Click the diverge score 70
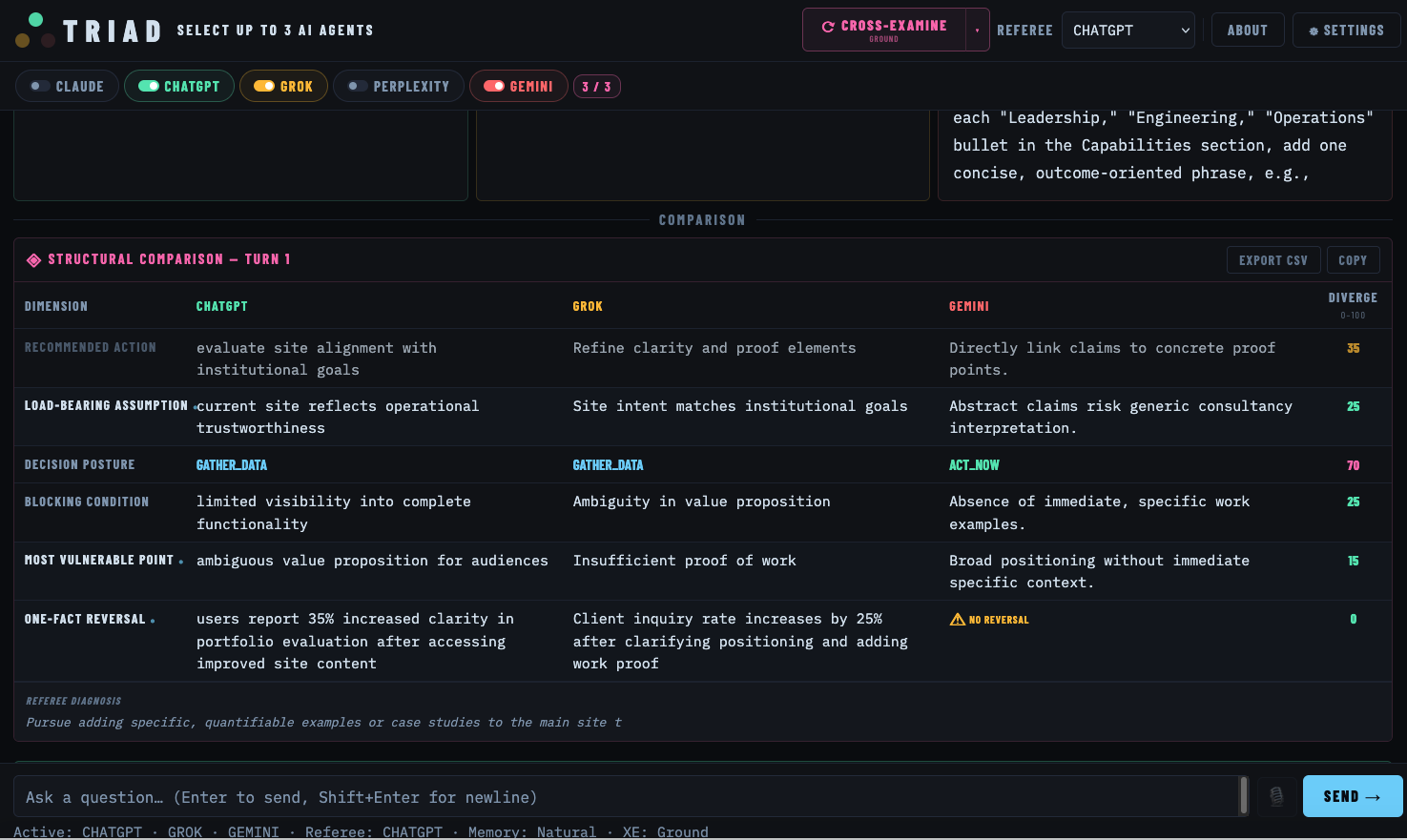 click(x=1353, y=465)
